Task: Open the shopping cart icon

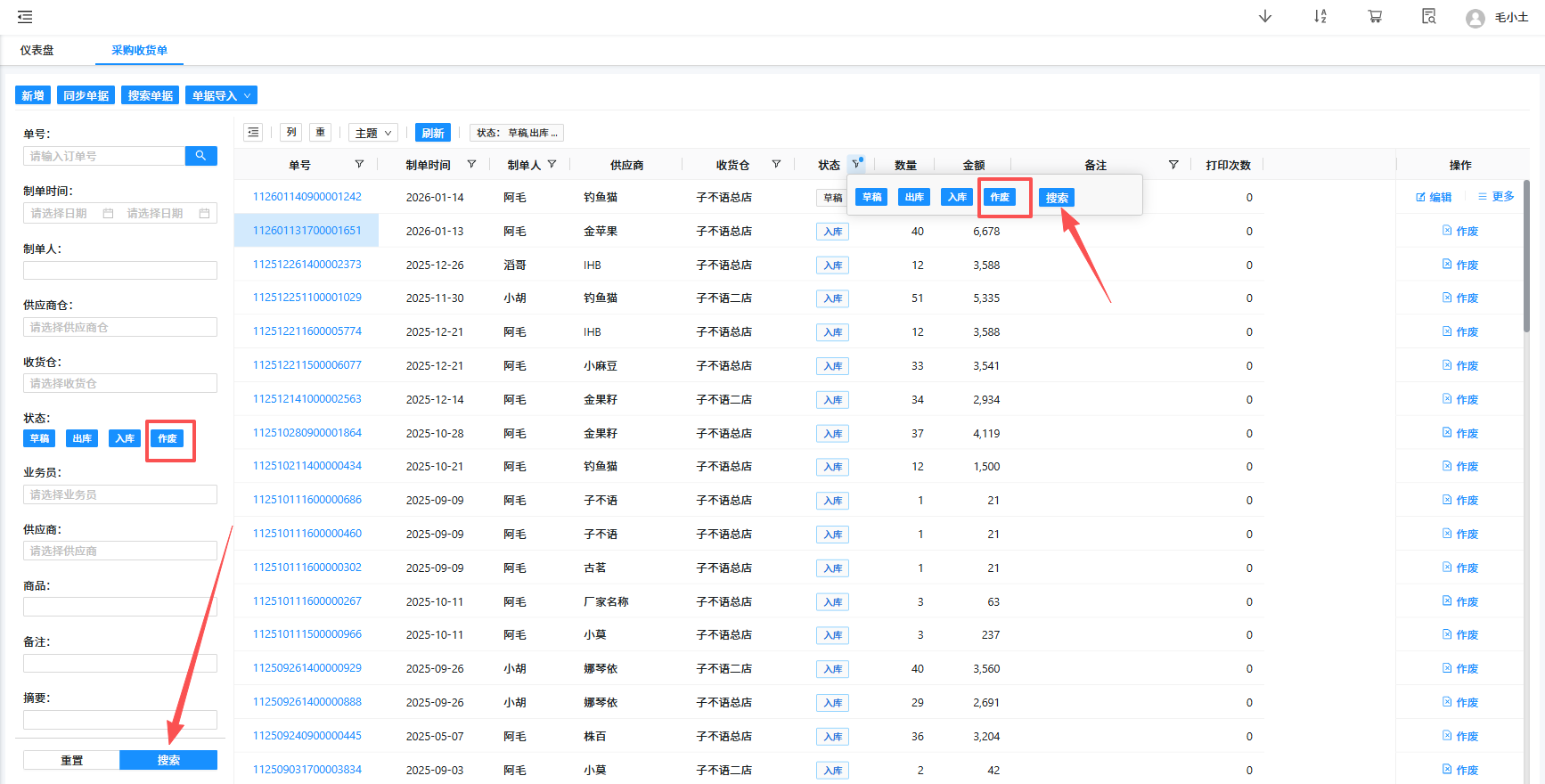Action: (1375, 17)
